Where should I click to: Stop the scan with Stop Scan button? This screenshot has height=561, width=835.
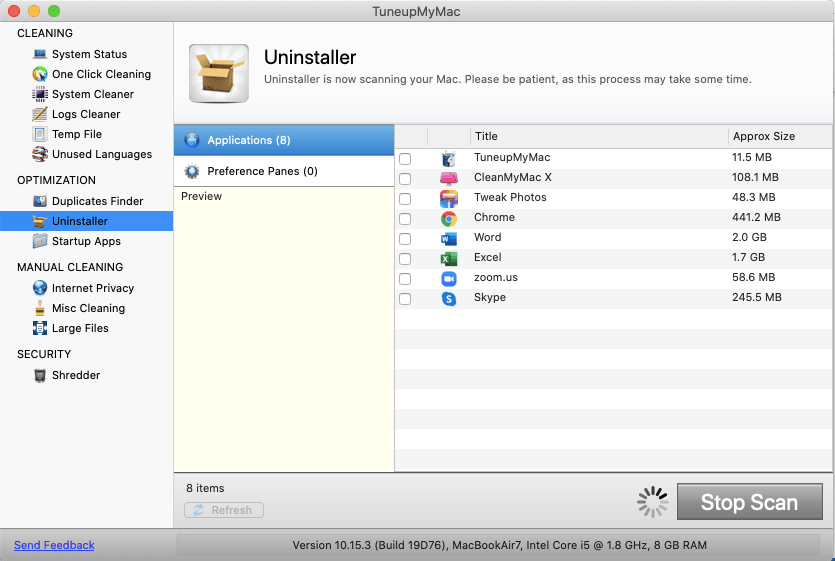750,502
